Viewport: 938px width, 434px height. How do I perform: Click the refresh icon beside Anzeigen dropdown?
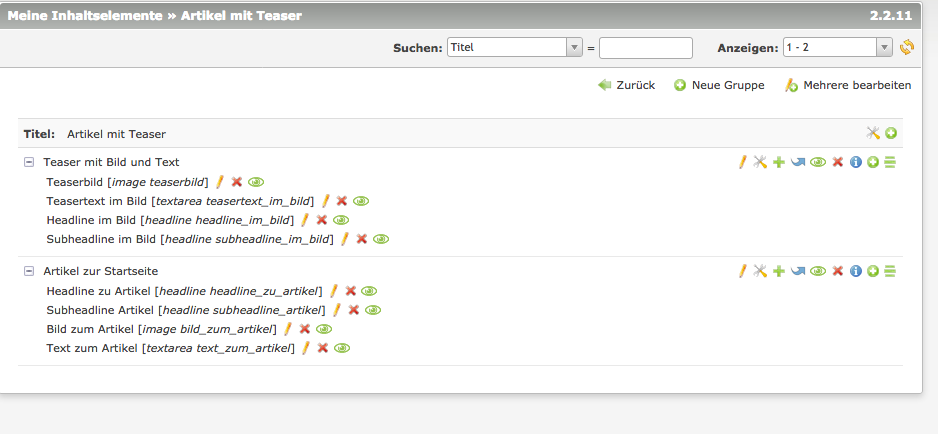pyautogui.click(x=907, y=47)
